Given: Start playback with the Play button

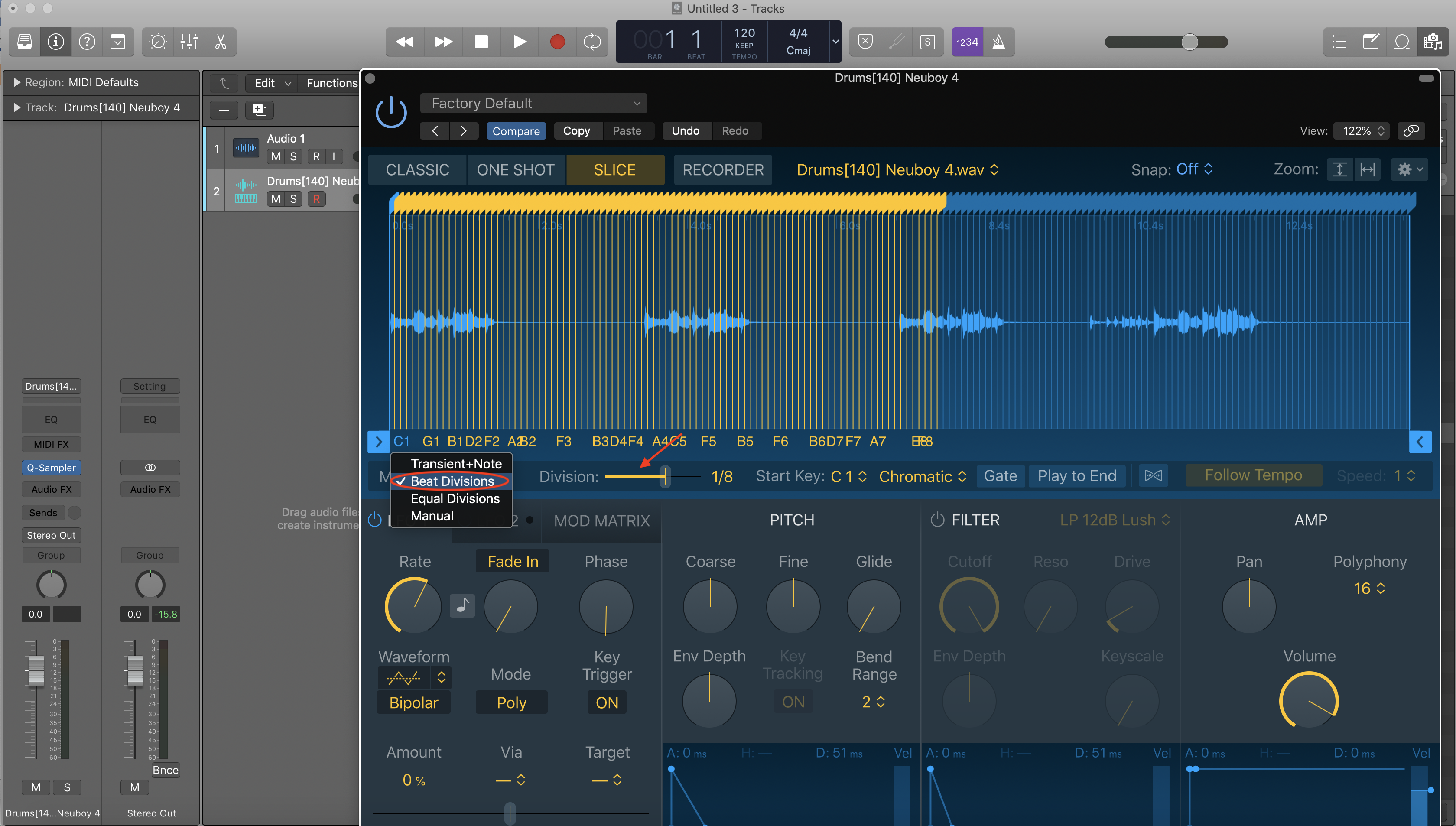Looking at the screenshot, I should pyautogui.click(x=519, y=42).
